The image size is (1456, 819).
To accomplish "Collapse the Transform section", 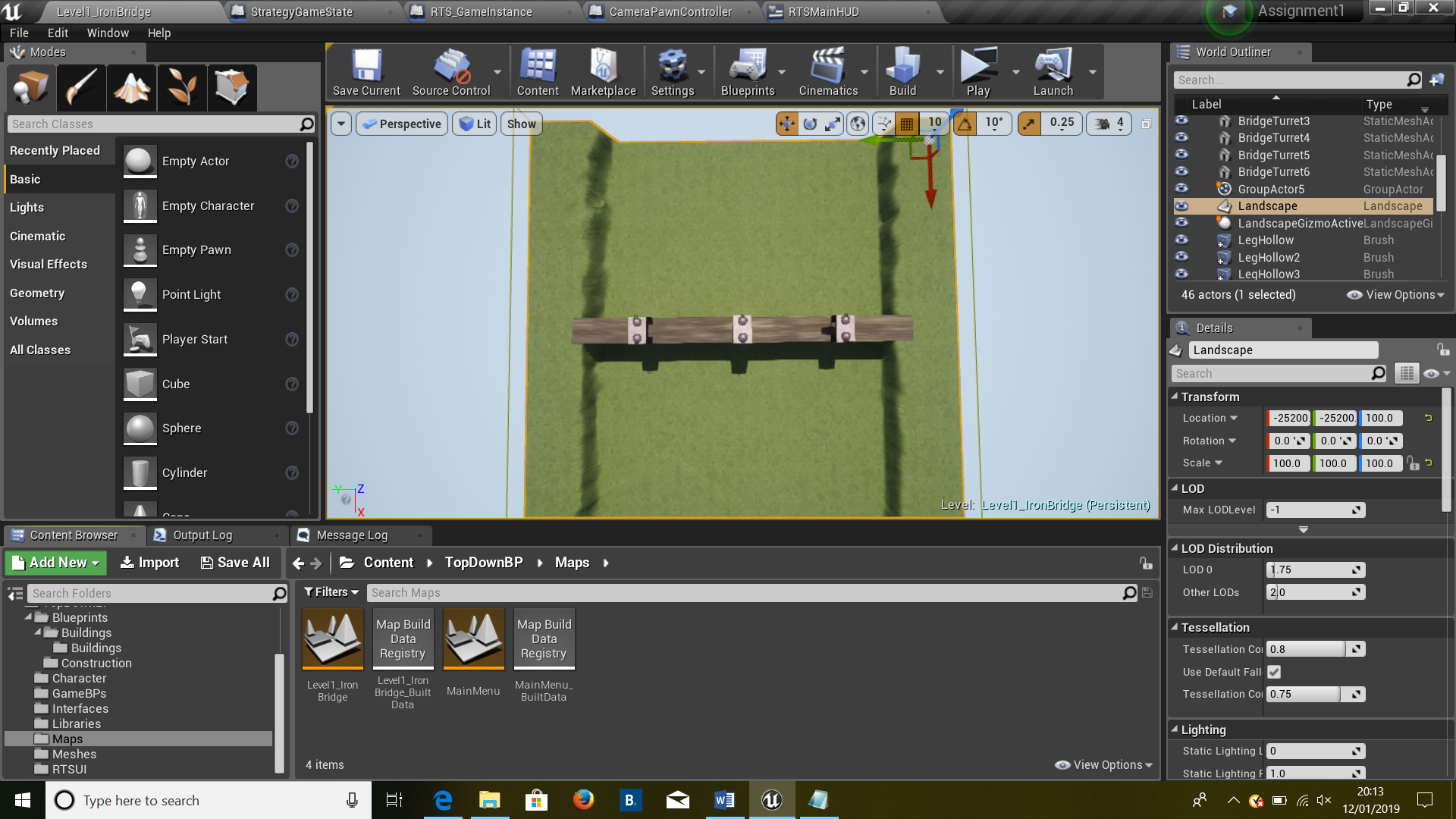I will pos(1174,396).
